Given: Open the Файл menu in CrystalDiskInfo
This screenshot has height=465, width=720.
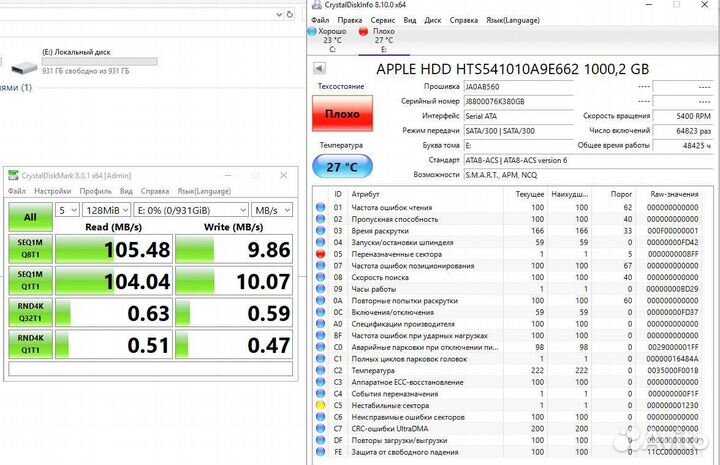Looking at the screenshot, I should [x=320, y=20].
